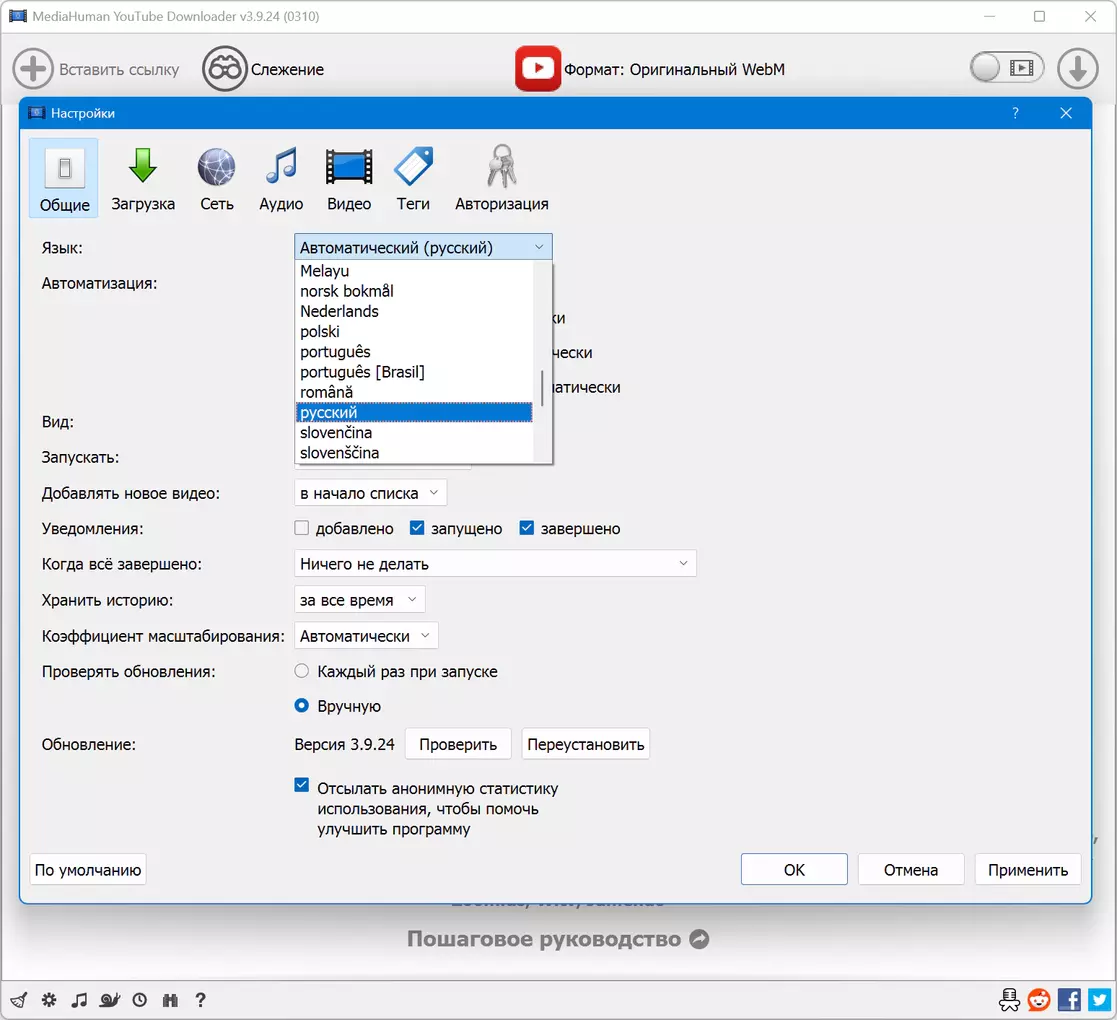Screen dimensions: 1117x1020
Task: Switch to the Загрузка settings tab
Action: pyautogui.click(x=143, y=178)
